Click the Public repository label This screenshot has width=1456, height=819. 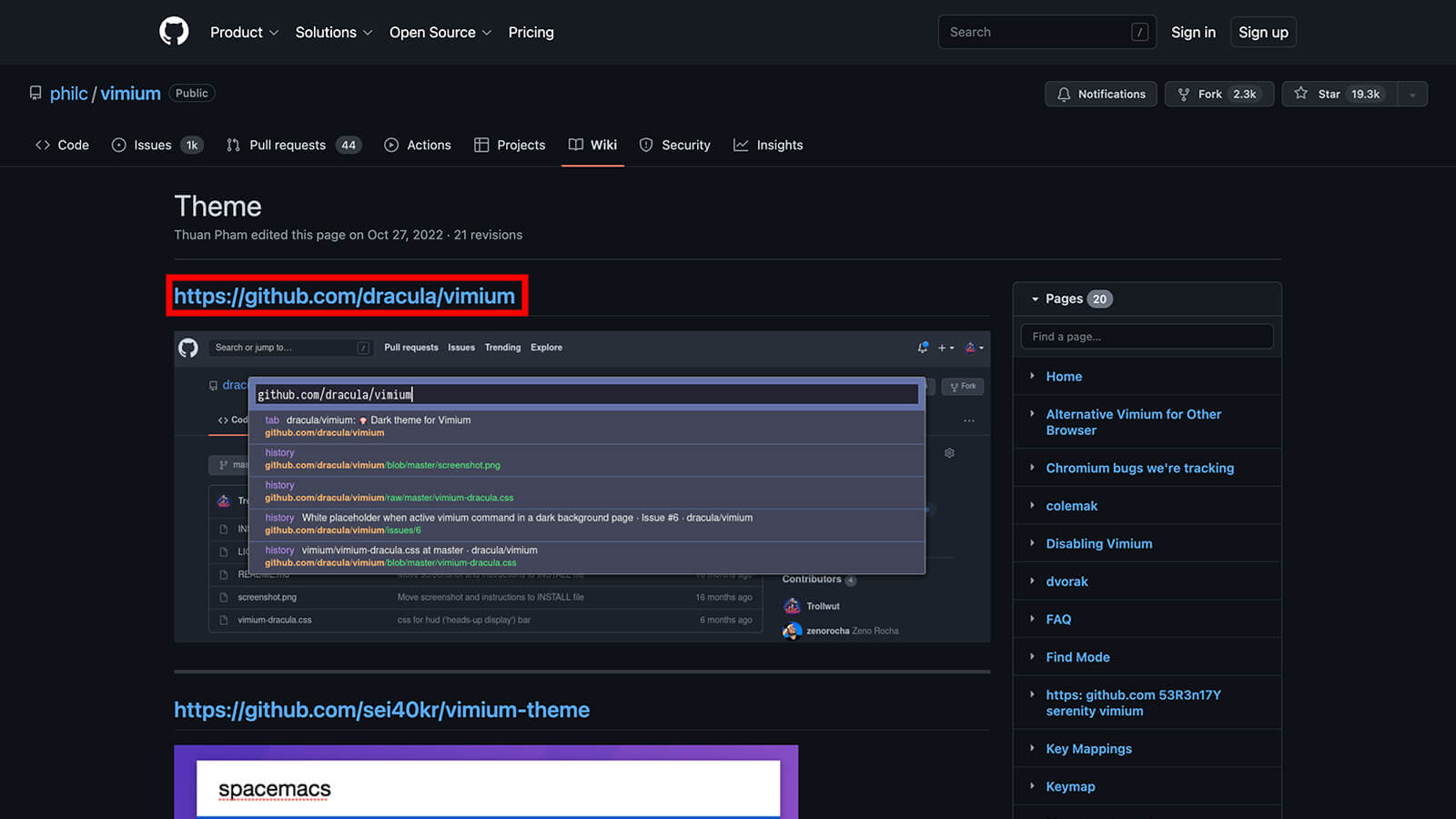click(x=192, y=93)
